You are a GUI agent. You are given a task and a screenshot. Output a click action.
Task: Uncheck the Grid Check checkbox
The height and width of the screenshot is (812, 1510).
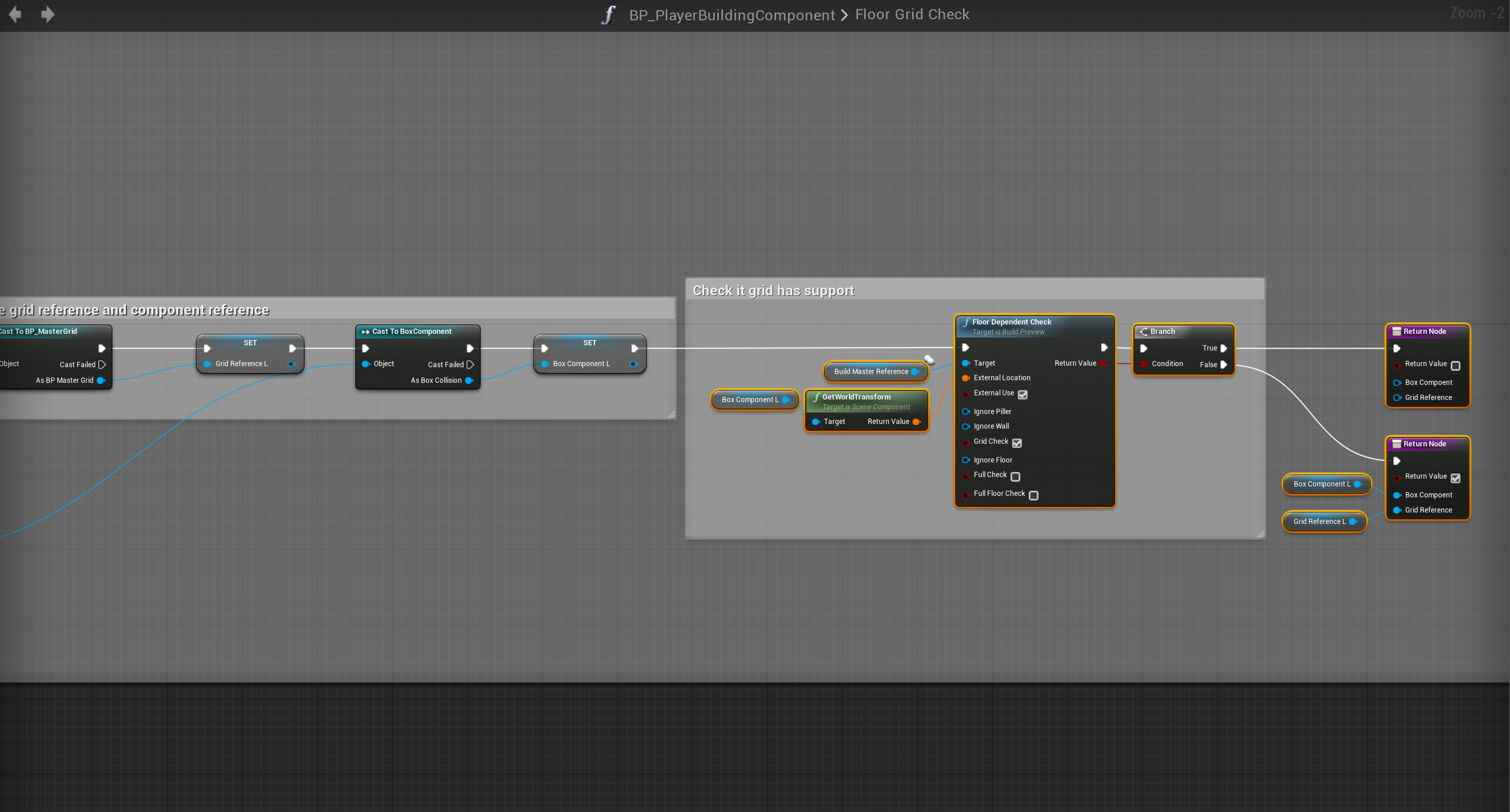1017,443
